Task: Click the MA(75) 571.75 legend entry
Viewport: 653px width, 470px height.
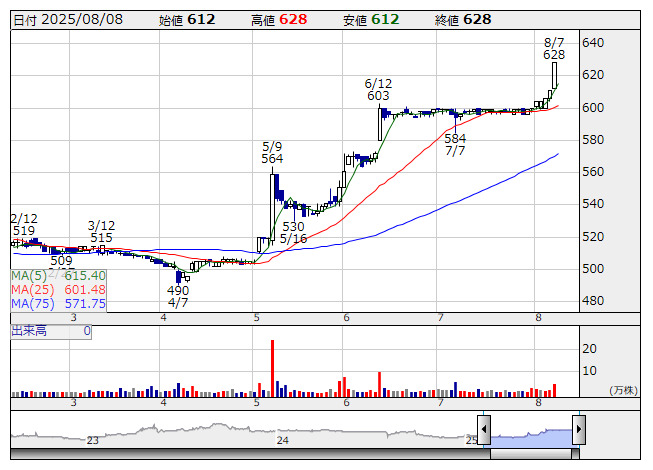Action: (x=58, y=303)
